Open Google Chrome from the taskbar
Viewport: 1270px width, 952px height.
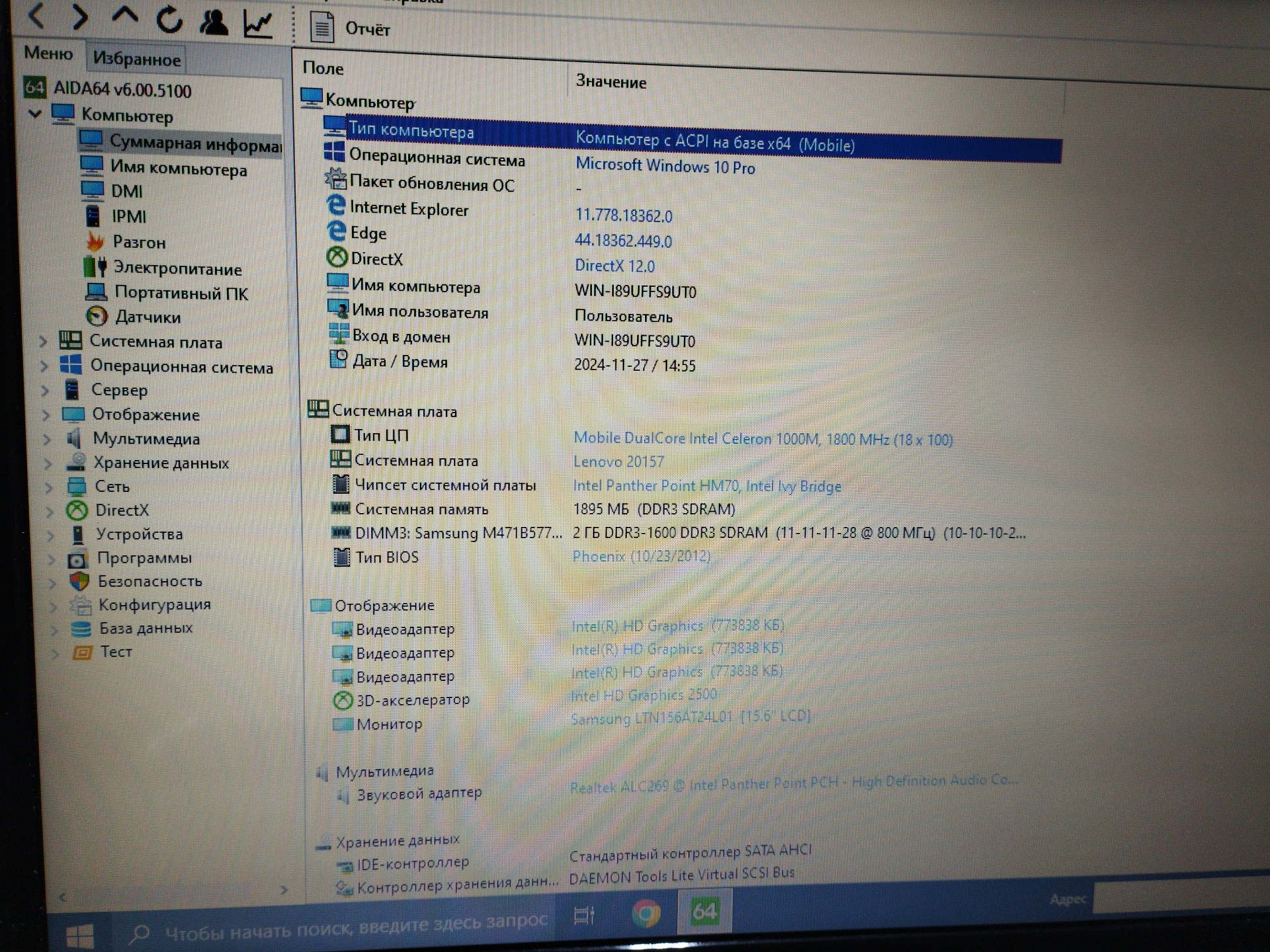pyautogui.click(x=646, y=914)
